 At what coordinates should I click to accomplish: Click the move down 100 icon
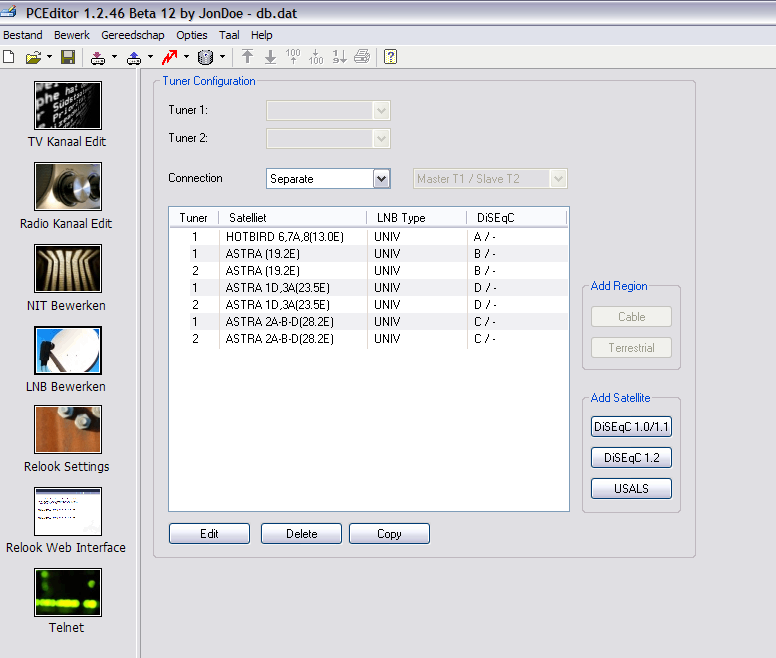(x=316, y=57)
